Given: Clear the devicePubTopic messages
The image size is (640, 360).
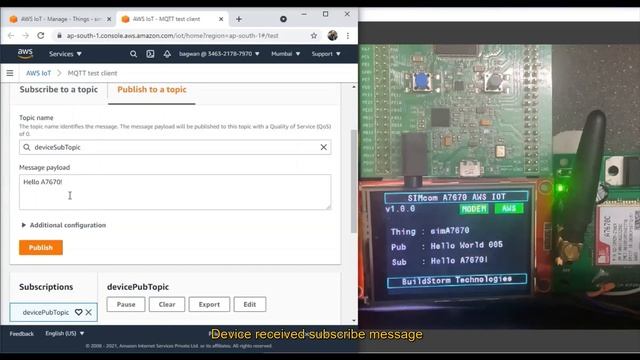Looking at the screenshot, I should [x=167, y=304].
